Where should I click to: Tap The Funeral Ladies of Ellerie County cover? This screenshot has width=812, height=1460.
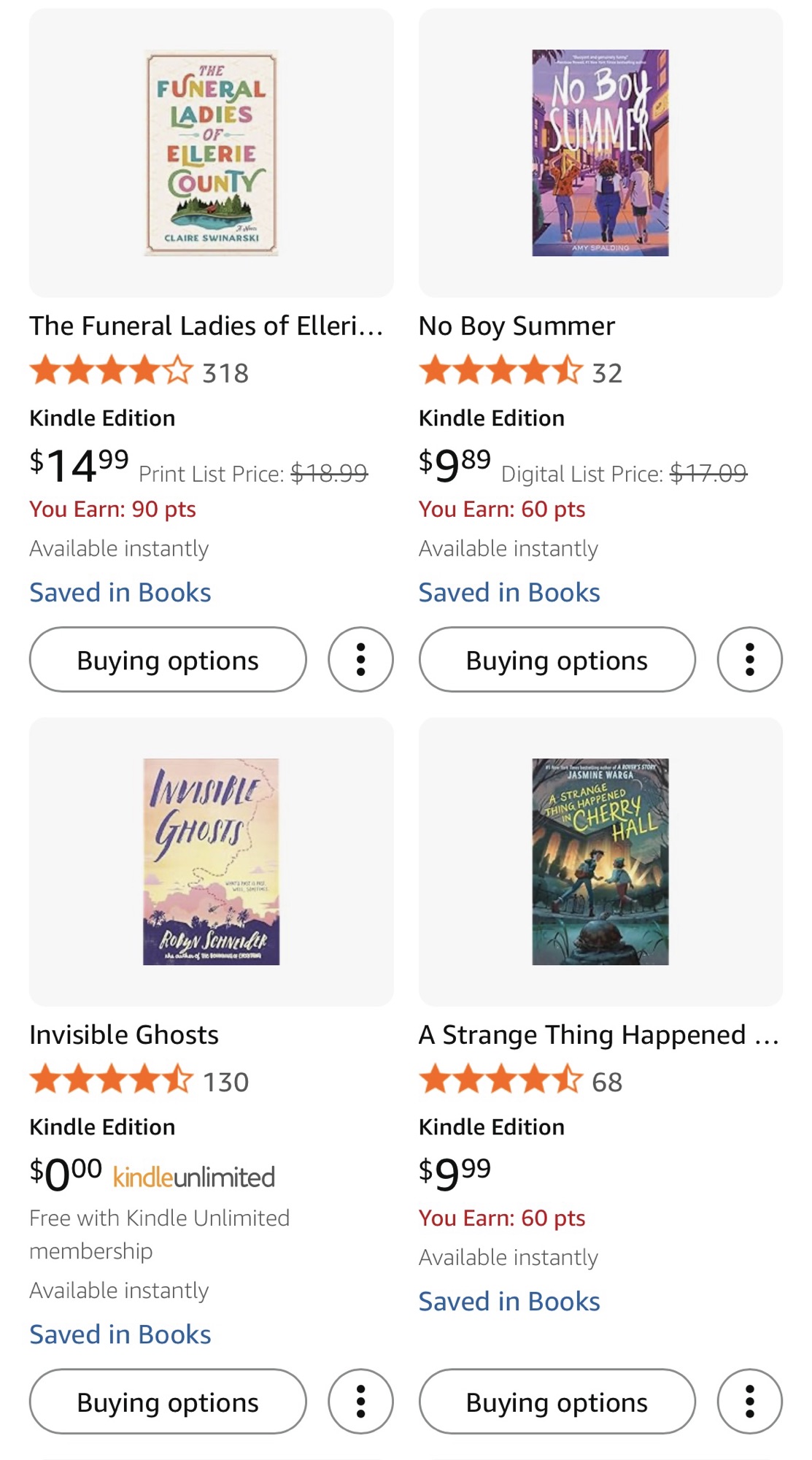[x=212, y=153]
